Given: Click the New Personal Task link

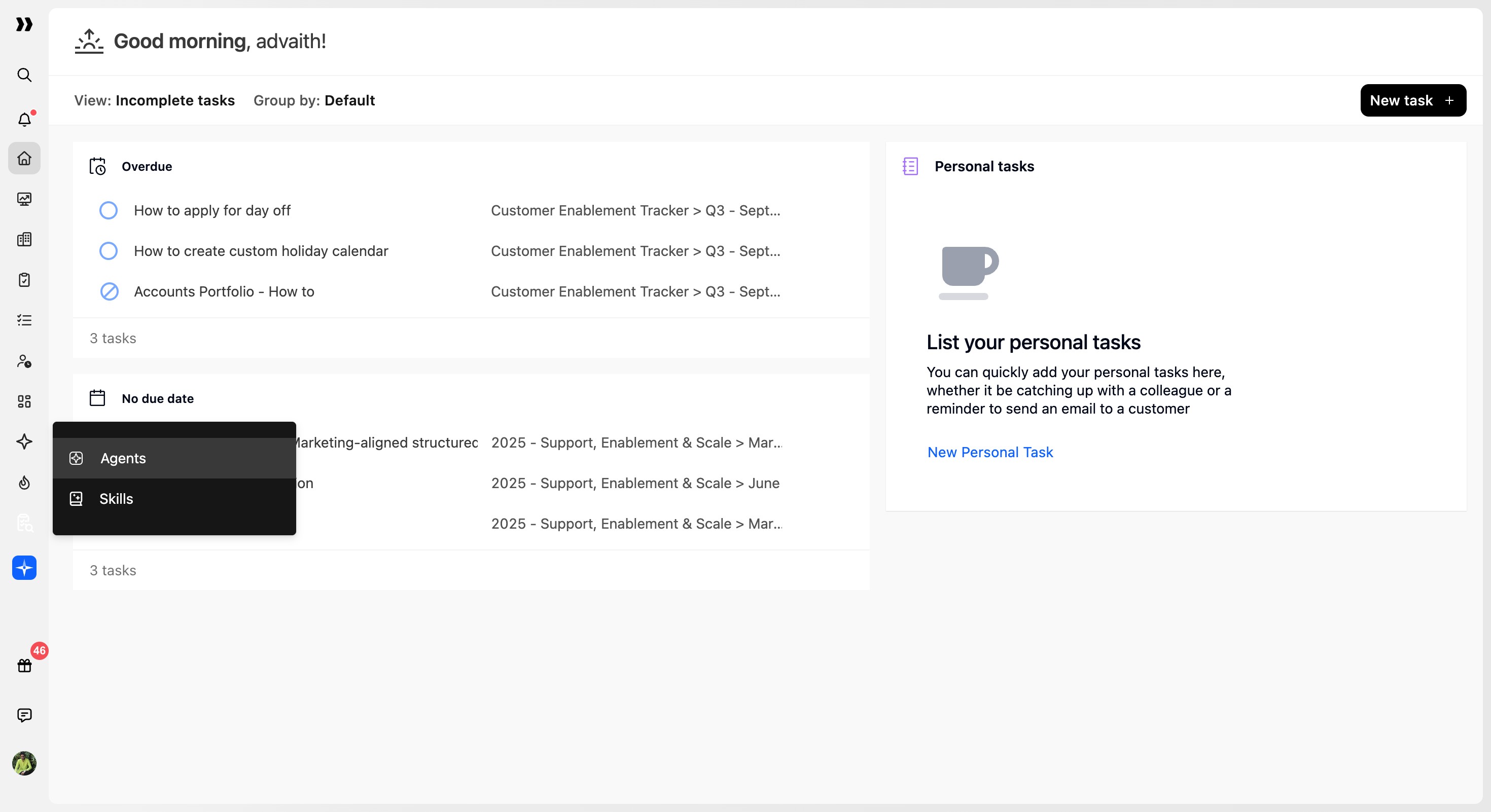Looking at the screenshot, I should (x=990, y=452).
